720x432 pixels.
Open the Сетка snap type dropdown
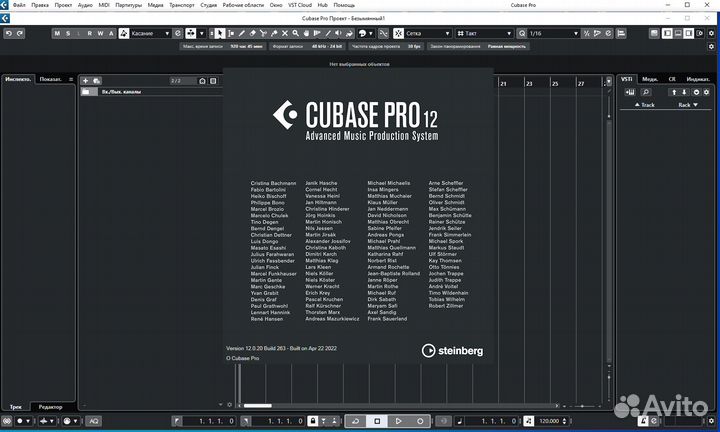pos(428,34)
